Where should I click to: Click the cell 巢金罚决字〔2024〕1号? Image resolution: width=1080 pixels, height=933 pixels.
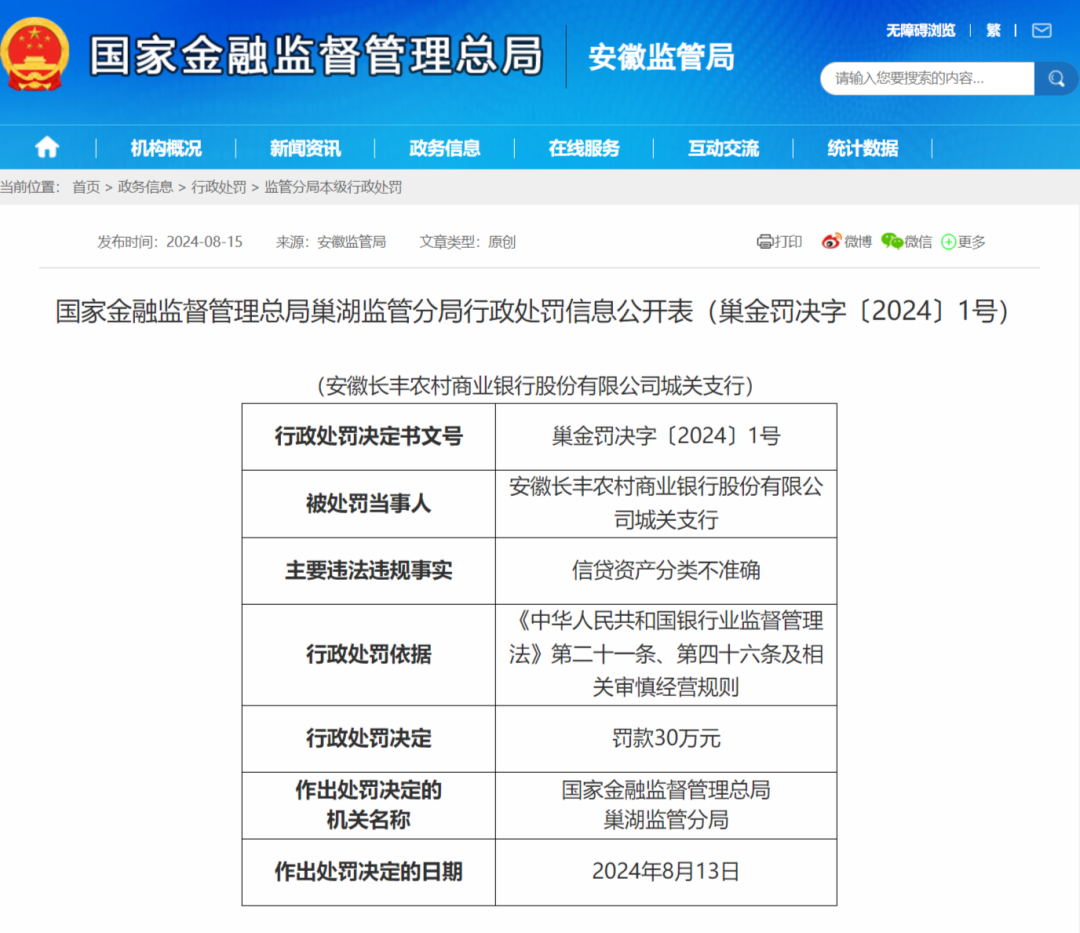click(x=666, y=437)
